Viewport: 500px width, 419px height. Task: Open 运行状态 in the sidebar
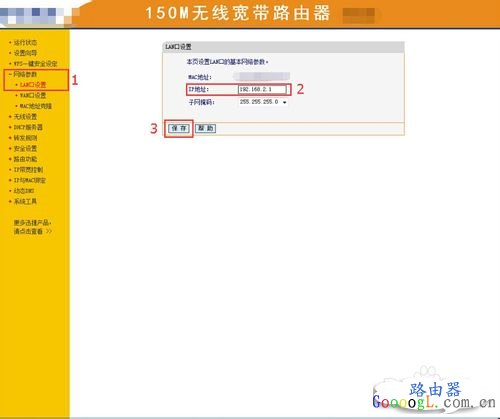point(25,42)
